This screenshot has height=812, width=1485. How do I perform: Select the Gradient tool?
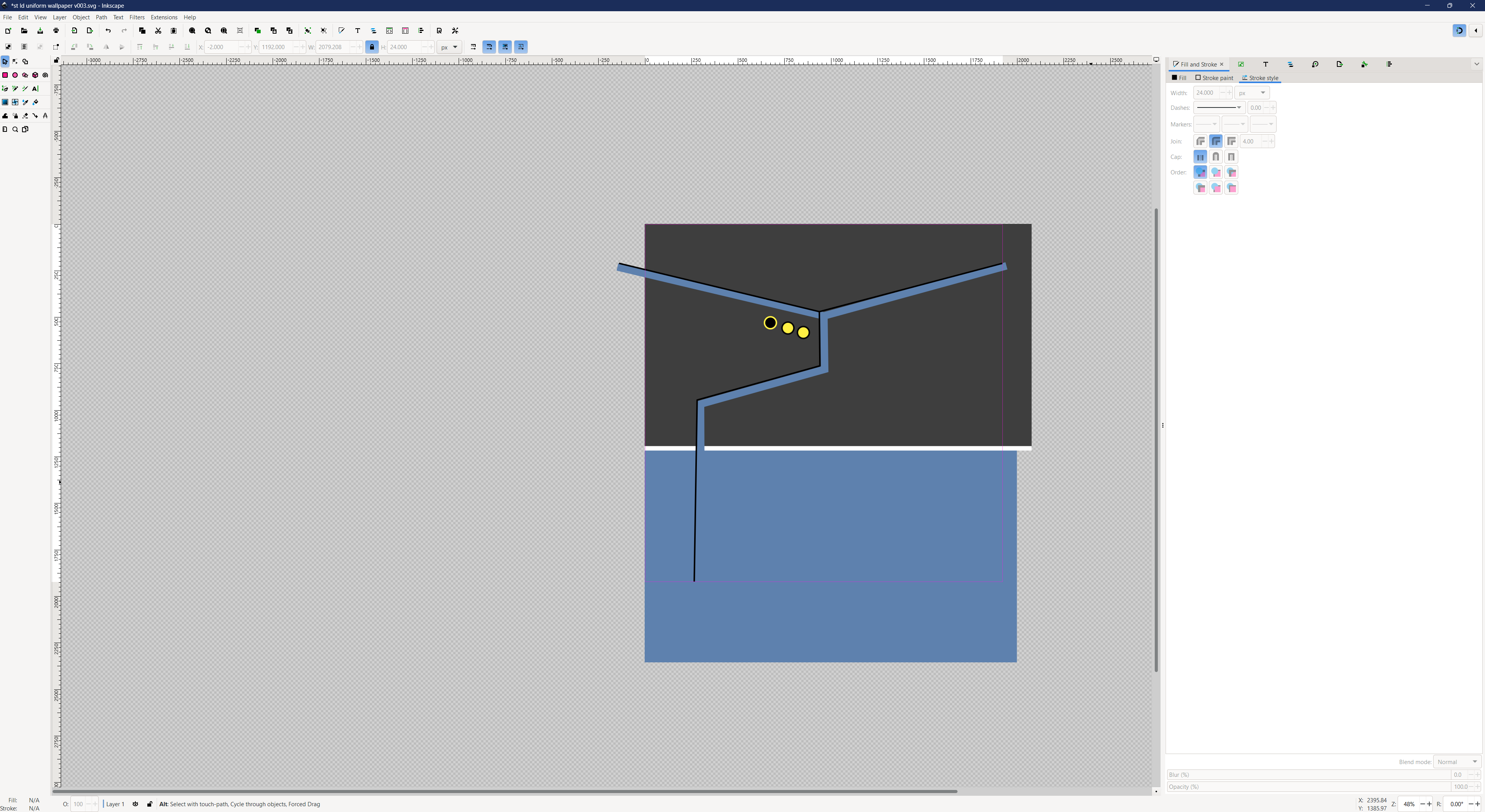5,102
